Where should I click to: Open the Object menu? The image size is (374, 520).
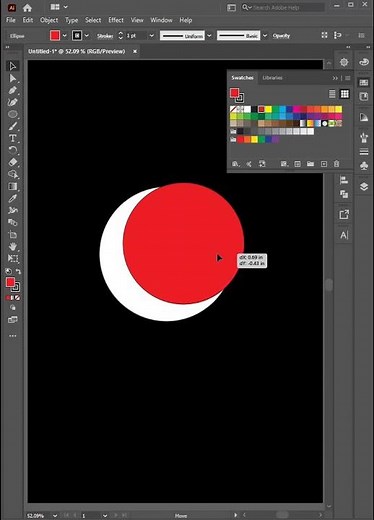tap(49, 20)
